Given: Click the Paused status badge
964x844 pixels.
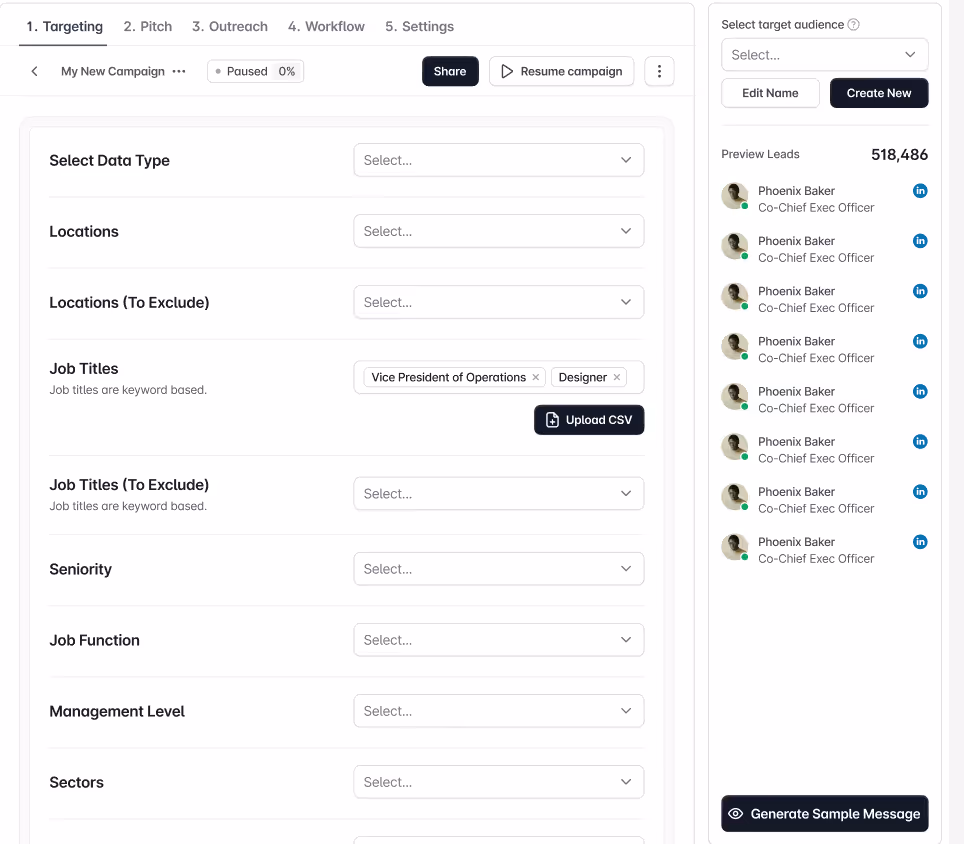Looking at the screenshot, I should coord(255,71).
